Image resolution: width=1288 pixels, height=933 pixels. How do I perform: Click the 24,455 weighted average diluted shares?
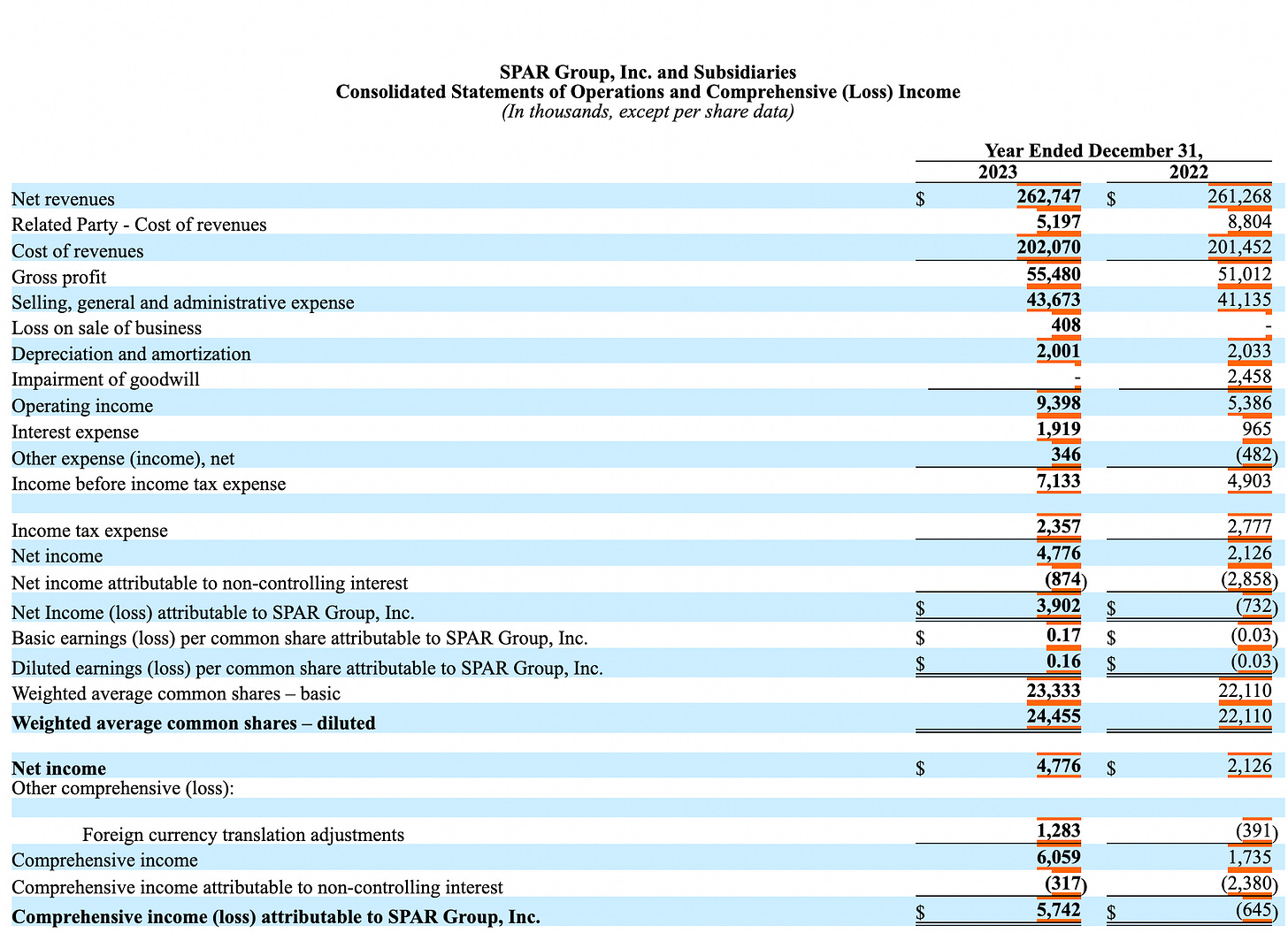[x=1054, y=715]
